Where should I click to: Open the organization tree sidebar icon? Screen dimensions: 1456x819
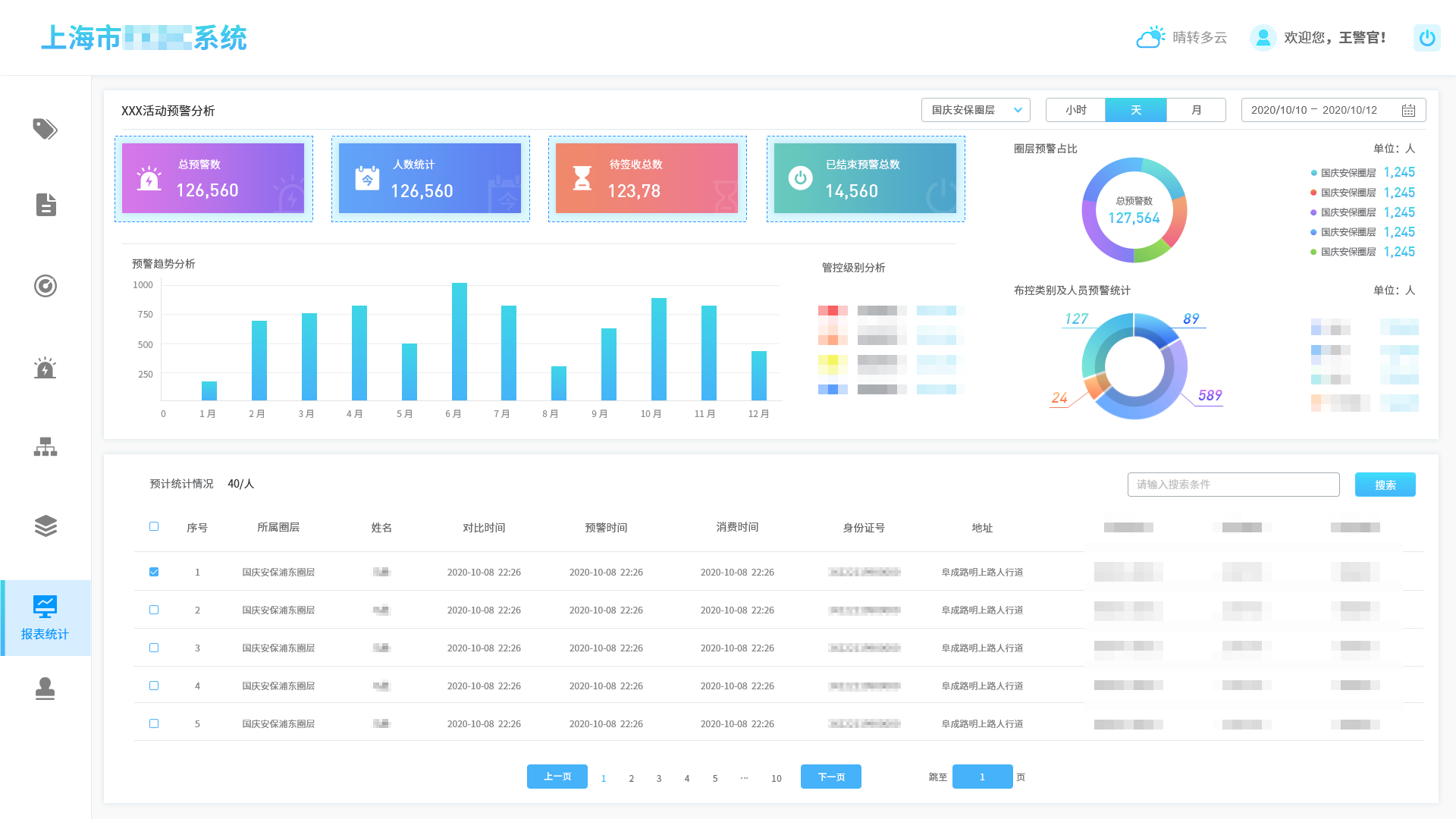45,447
